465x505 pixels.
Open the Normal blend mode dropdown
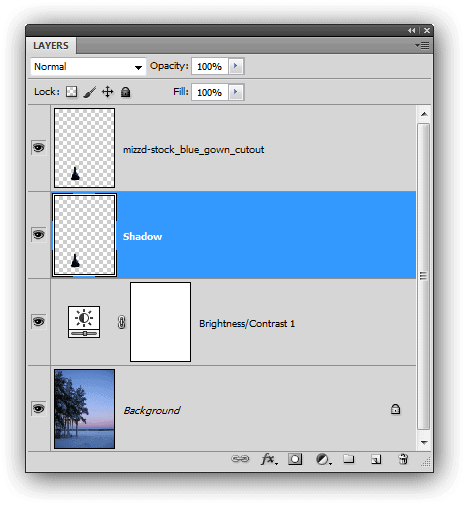[88, 67]
